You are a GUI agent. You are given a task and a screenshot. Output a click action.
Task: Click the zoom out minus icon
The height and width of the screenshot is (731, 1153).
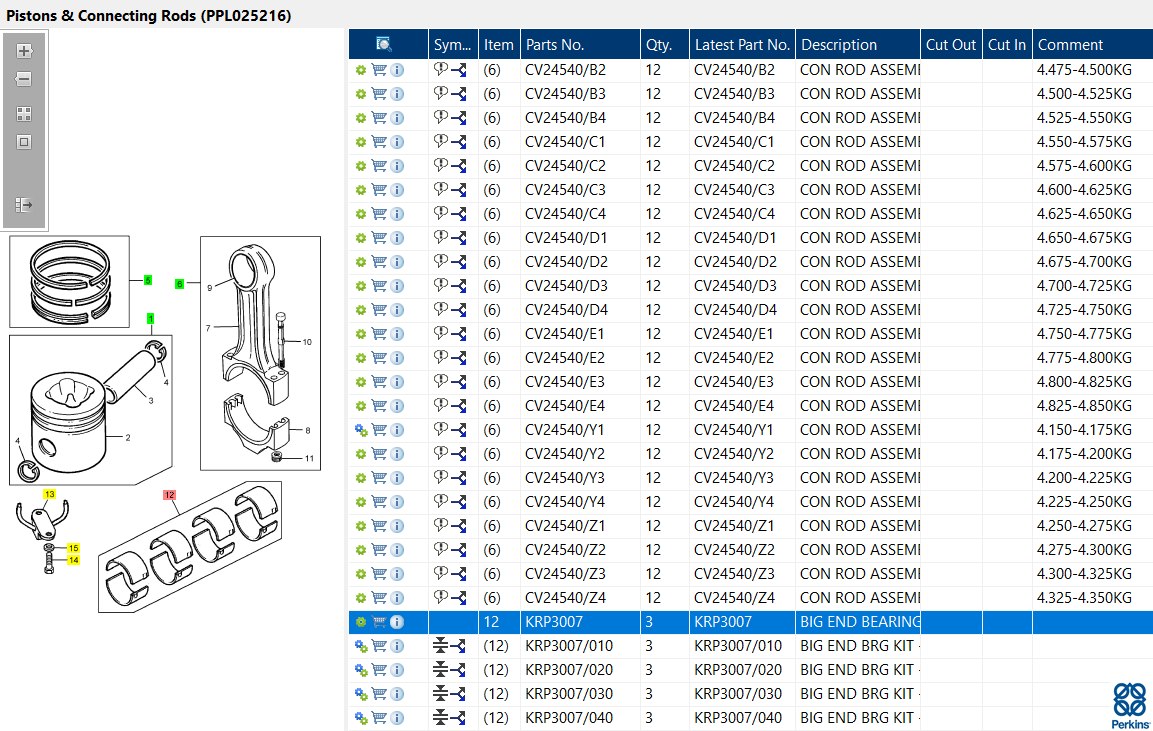coord(24,79)
